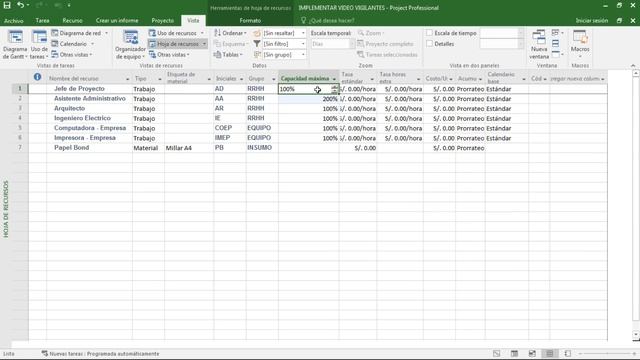Open Nombre del recurso column filter arrow
The height and width of the screenshot is (360, 640).
(128, 79)
